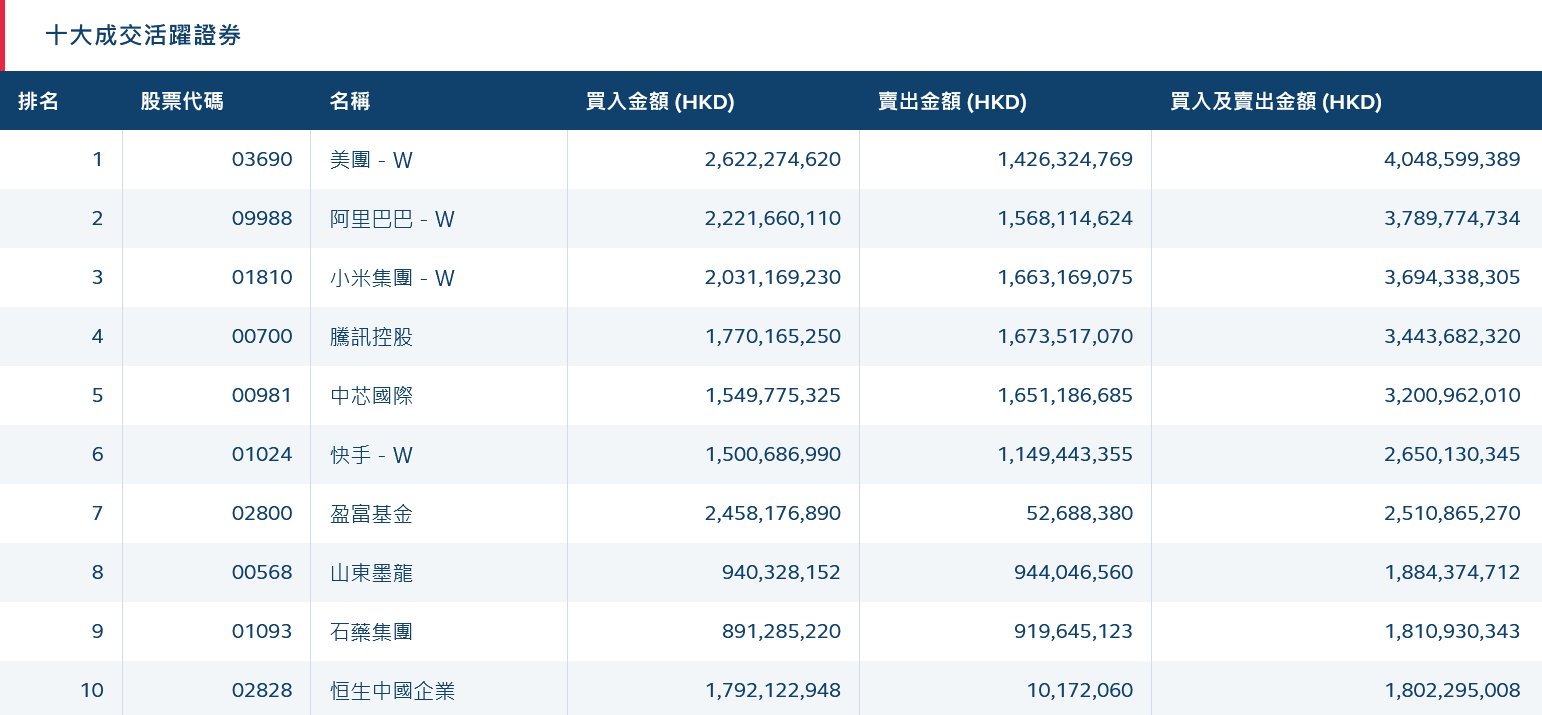Screen dimensions: 1542x715
Task: Click 山東墨龍 in the name column
Action: coord(371,573)
